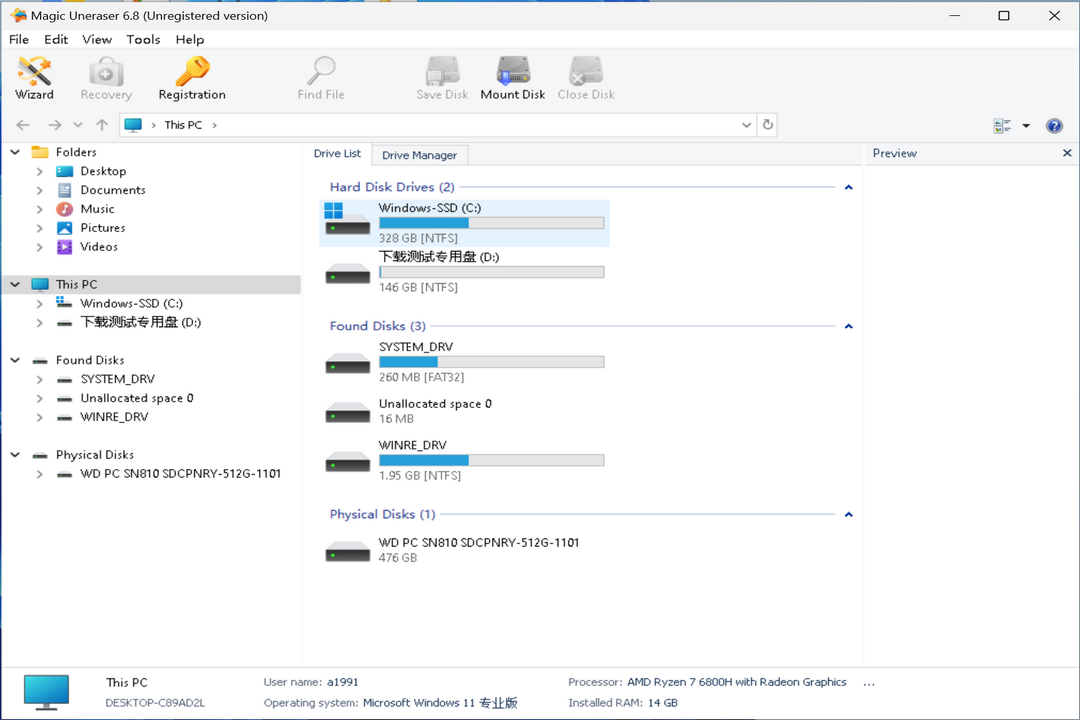1080x720 pixels.
Task: Open the Edit menu
Action: (56, 39)
